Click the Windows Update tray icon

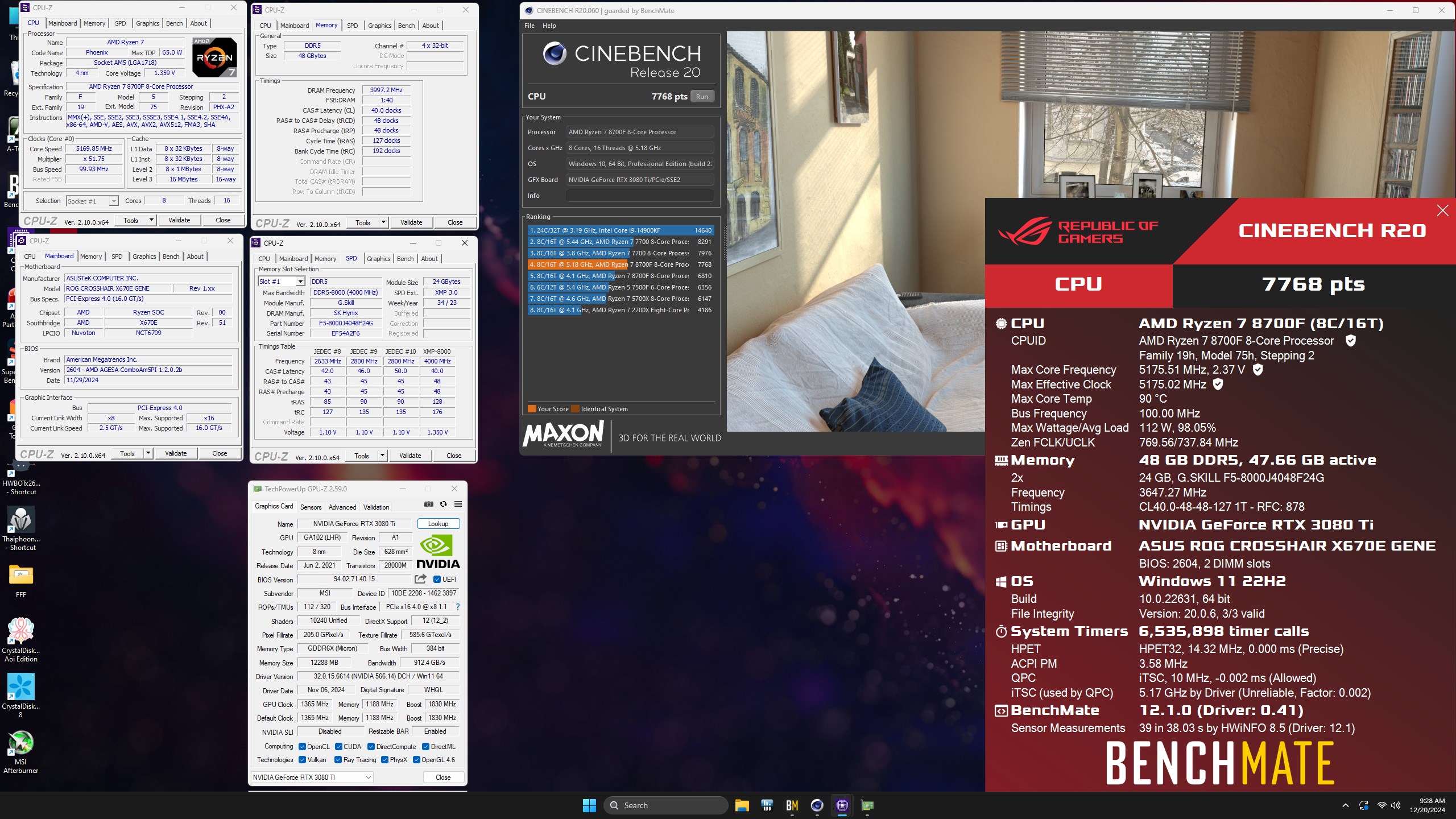1364,805
